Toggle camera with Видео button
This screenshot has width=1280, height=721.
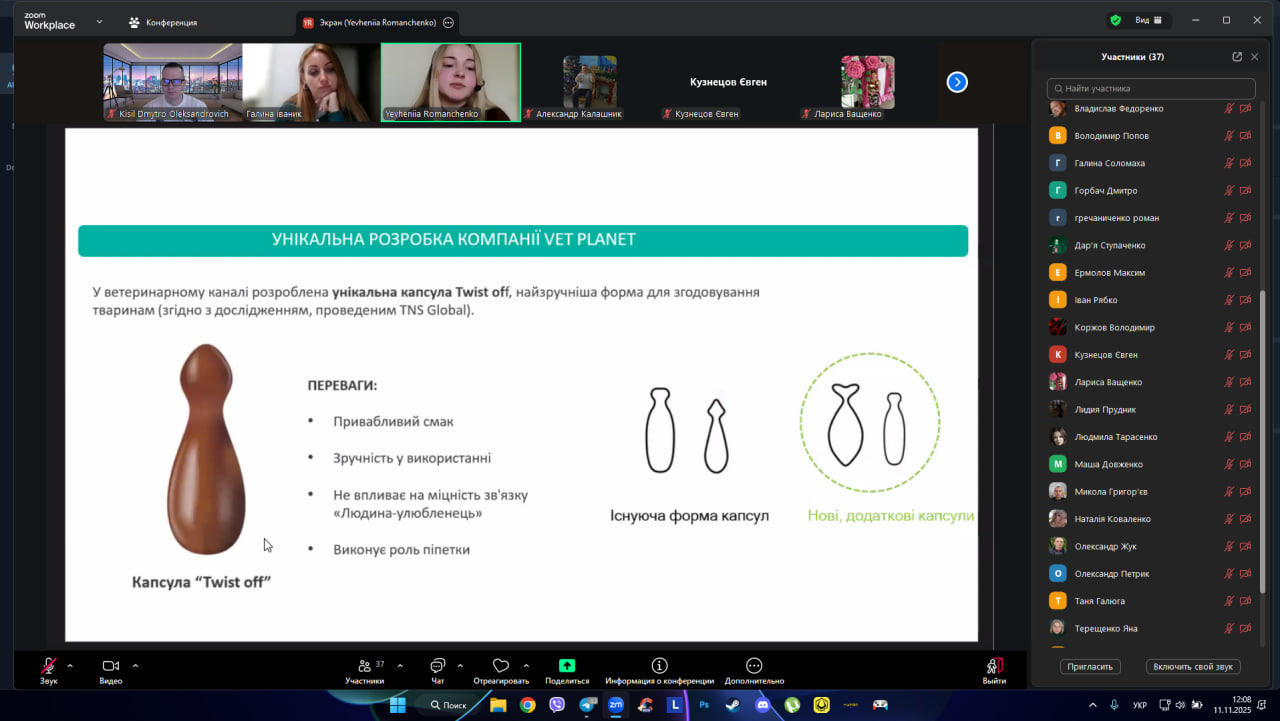[110, 666]
